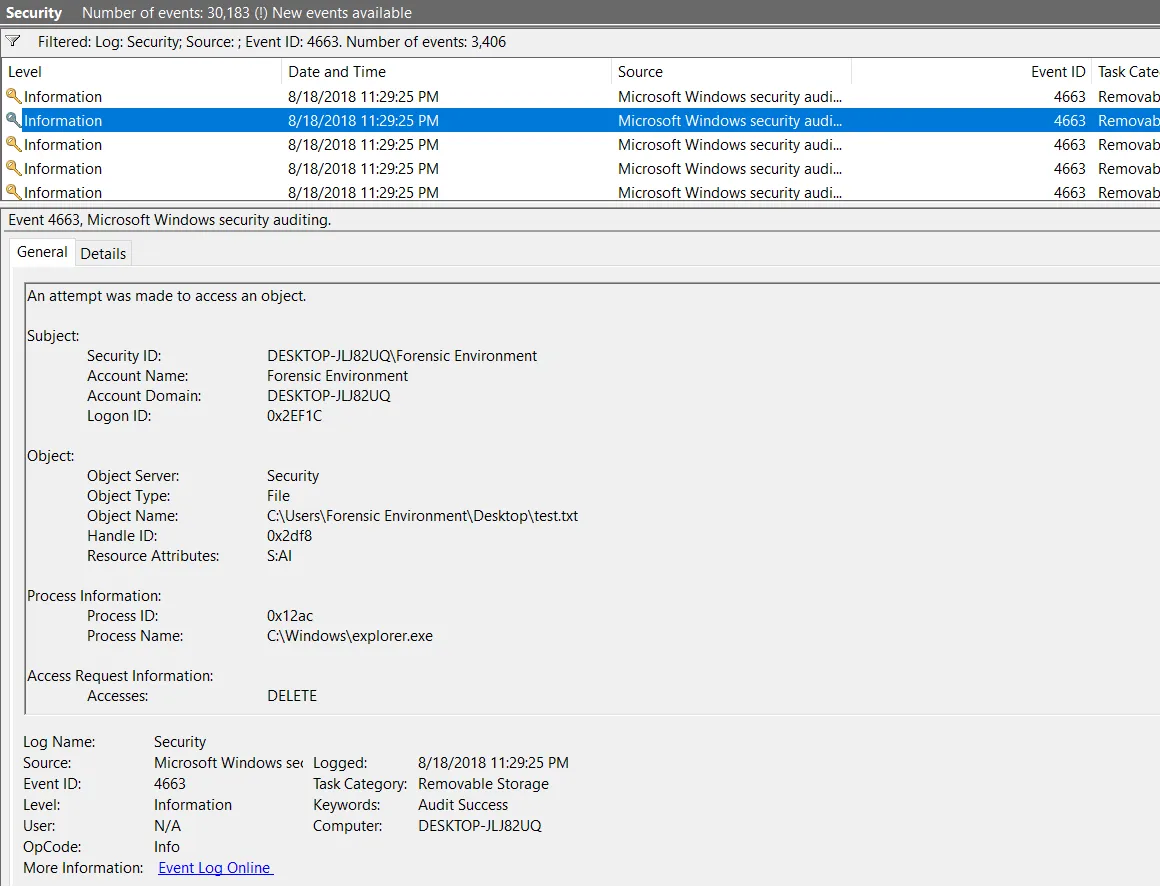Click the Keywords value Audit Success
The height and width of the screenshot is (888, 1160).
coord(463,804)
